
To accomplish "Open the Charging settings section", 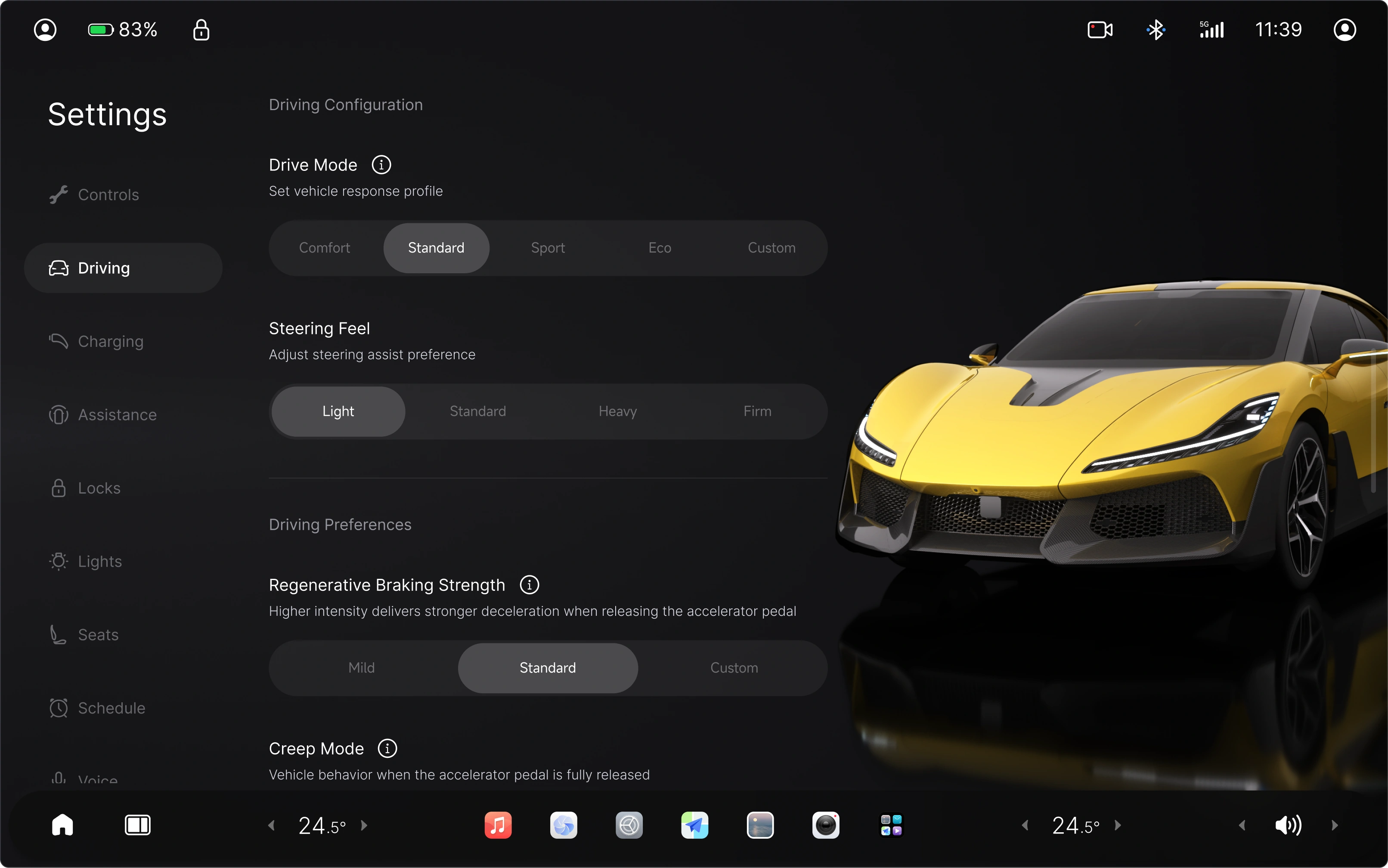I will tap(123, 341).
